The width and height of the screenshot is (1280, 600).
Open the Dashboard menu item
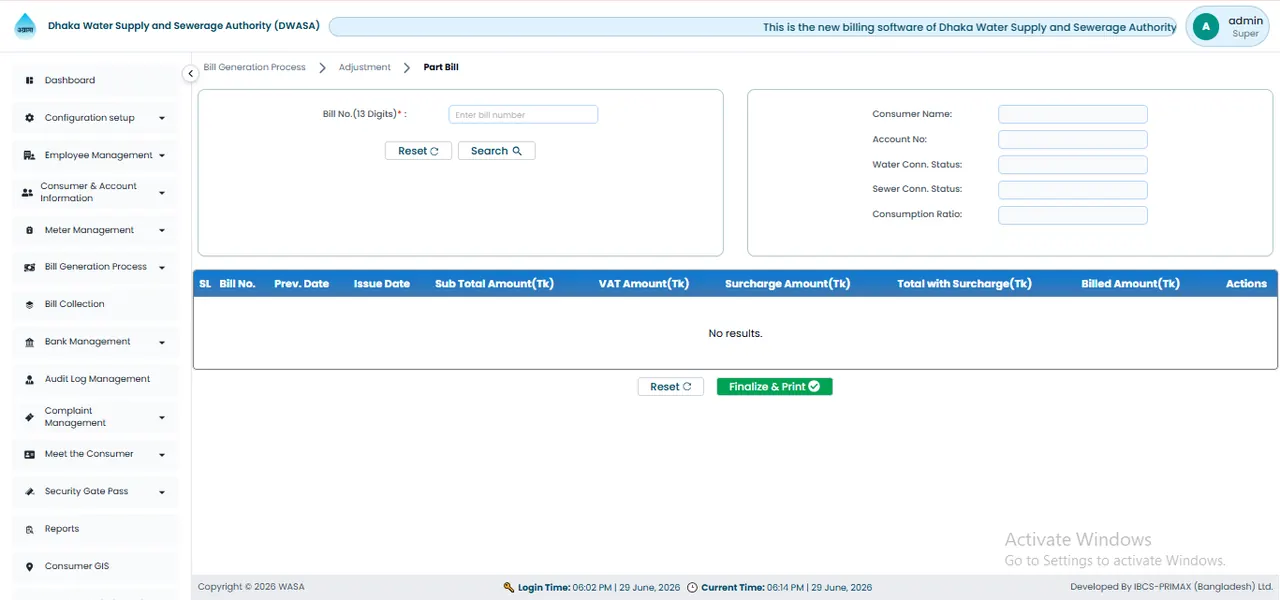pyautogui.click(x=95, y=80)
